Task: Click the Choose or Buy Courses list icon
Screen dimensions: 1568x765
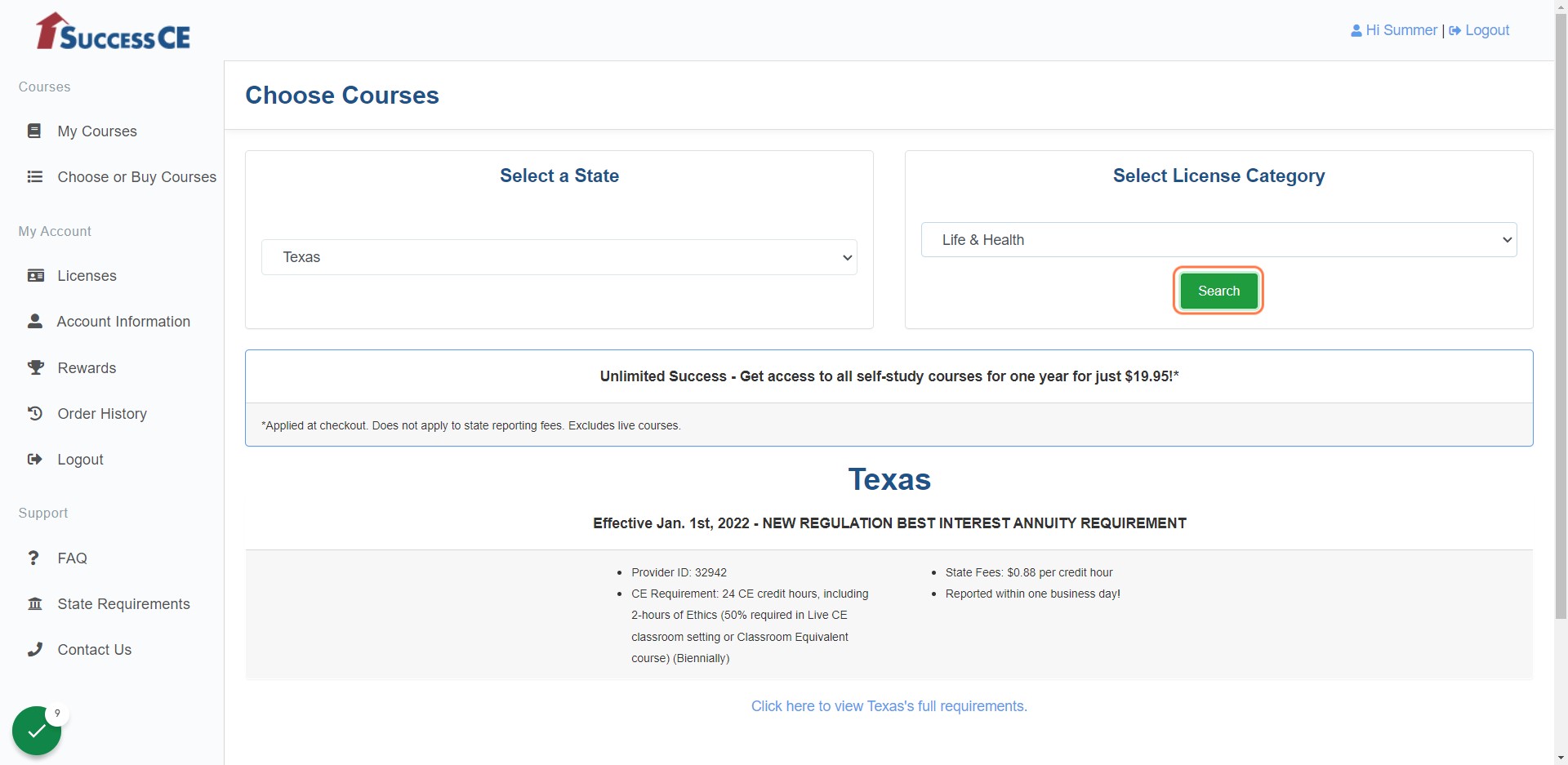Action: [35, 176]
